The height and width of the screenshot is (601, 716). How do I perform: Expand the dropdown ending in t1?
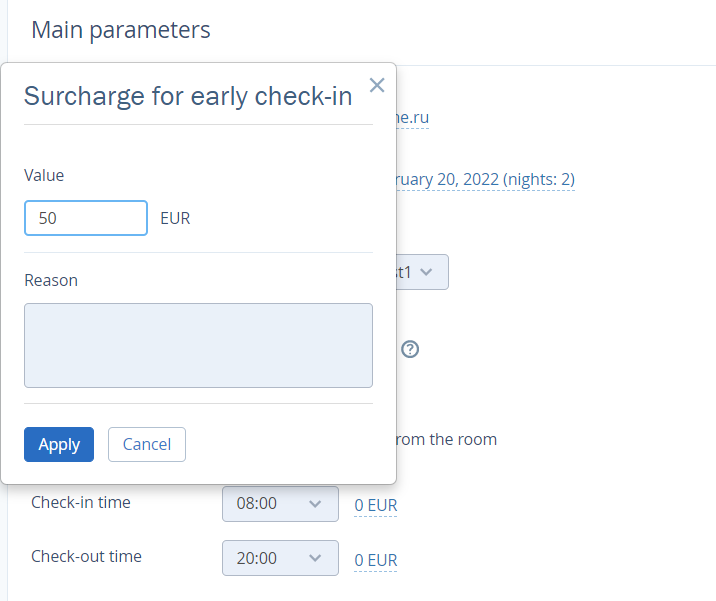(422, 272)
